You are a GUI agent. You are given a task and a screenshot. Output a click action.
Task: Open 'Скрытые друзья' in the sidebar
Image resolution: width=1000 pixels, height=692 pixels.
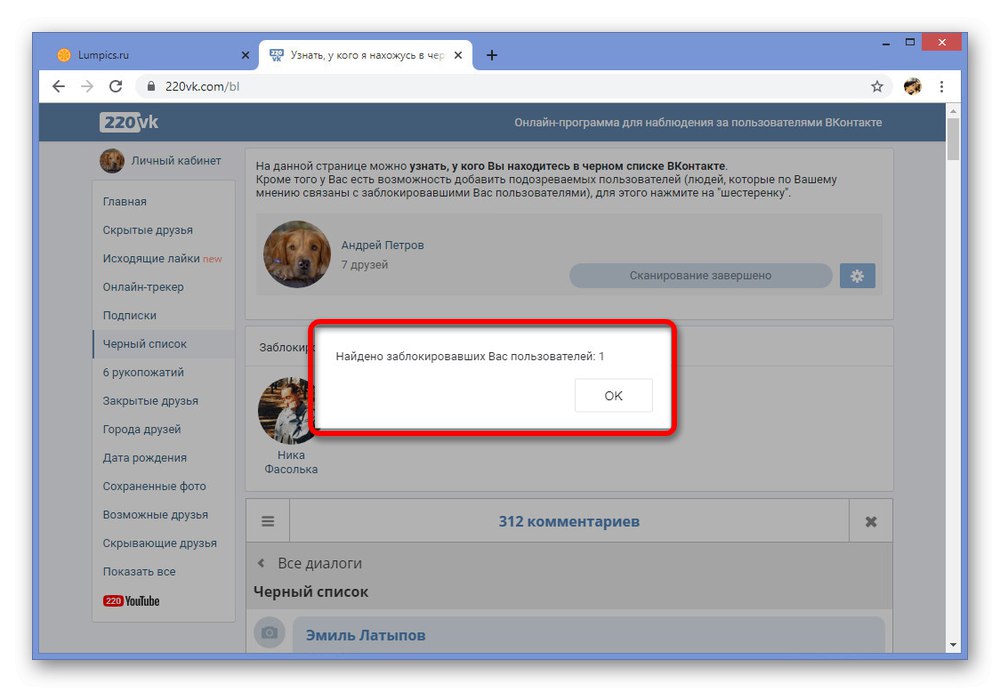[147, 230]
